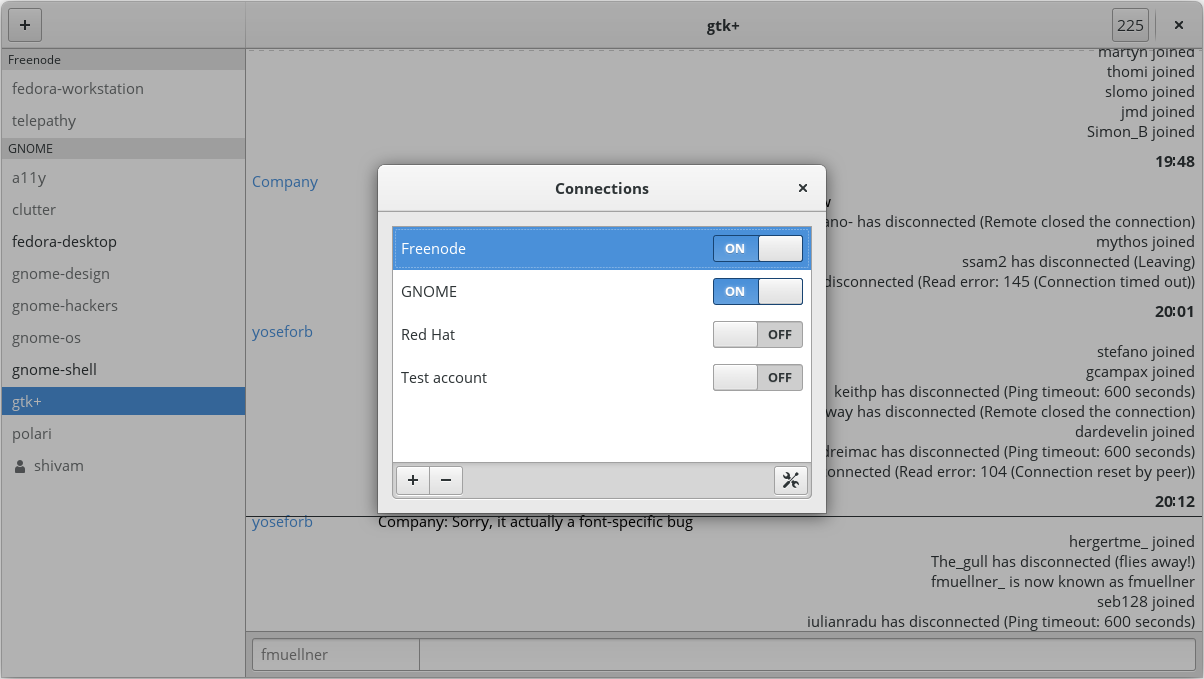Click the gtk+ title in the header bar
1204x679 pixels.
723,25
